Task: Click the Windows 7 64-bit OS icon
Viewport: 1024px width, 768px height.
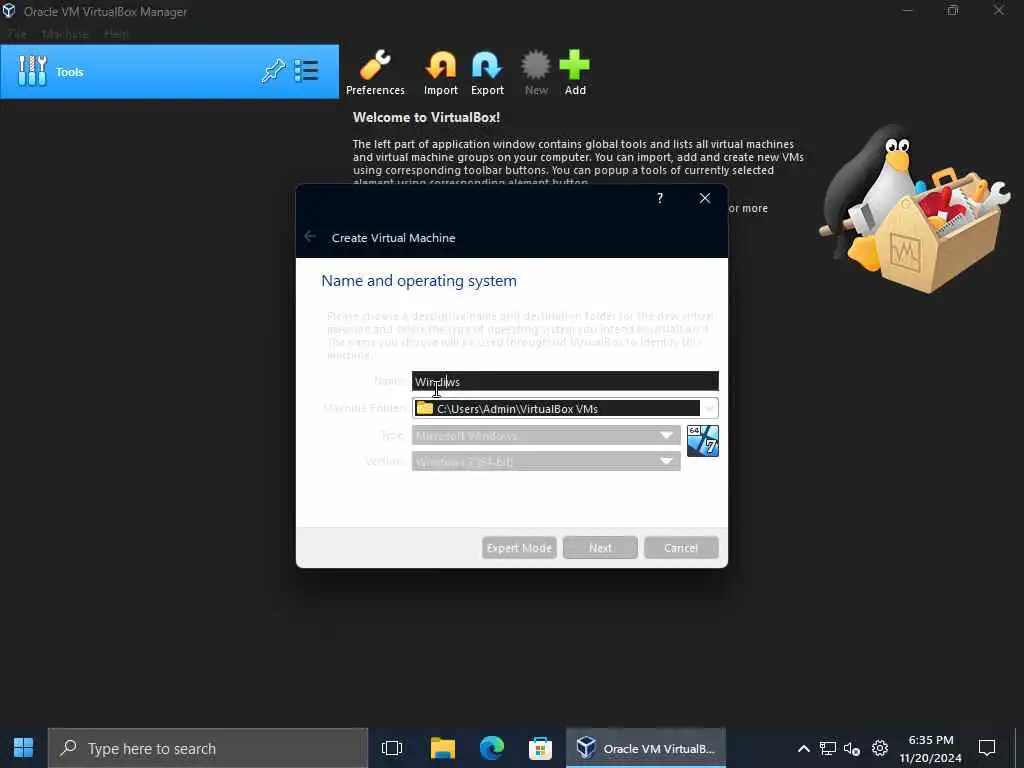Action: (x=703, y=441)
